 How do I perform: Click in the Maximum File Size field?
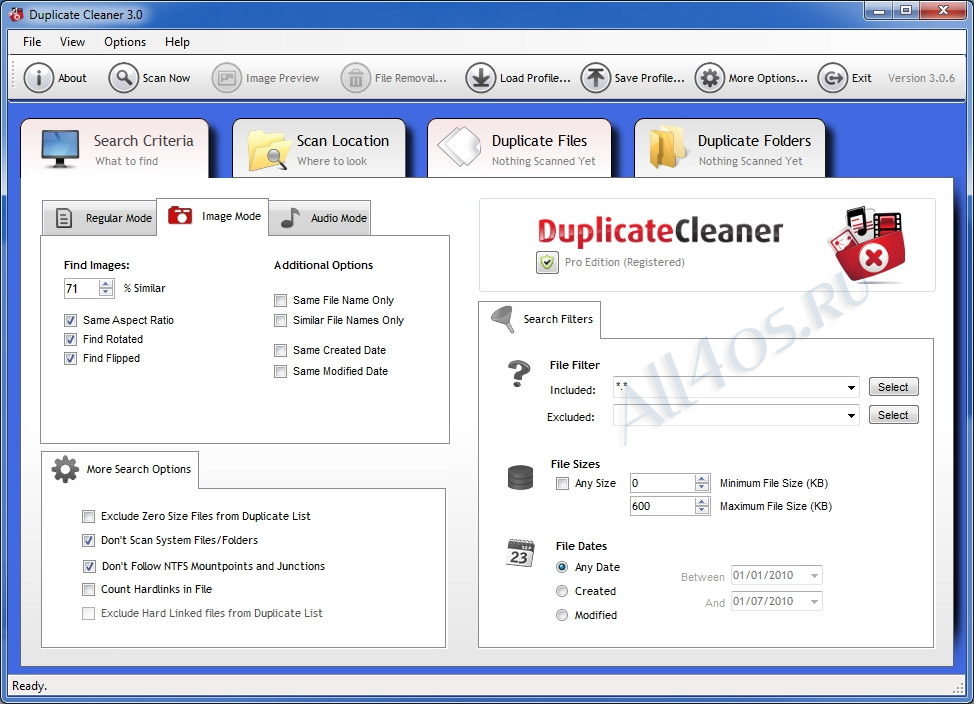click(662, 506)
